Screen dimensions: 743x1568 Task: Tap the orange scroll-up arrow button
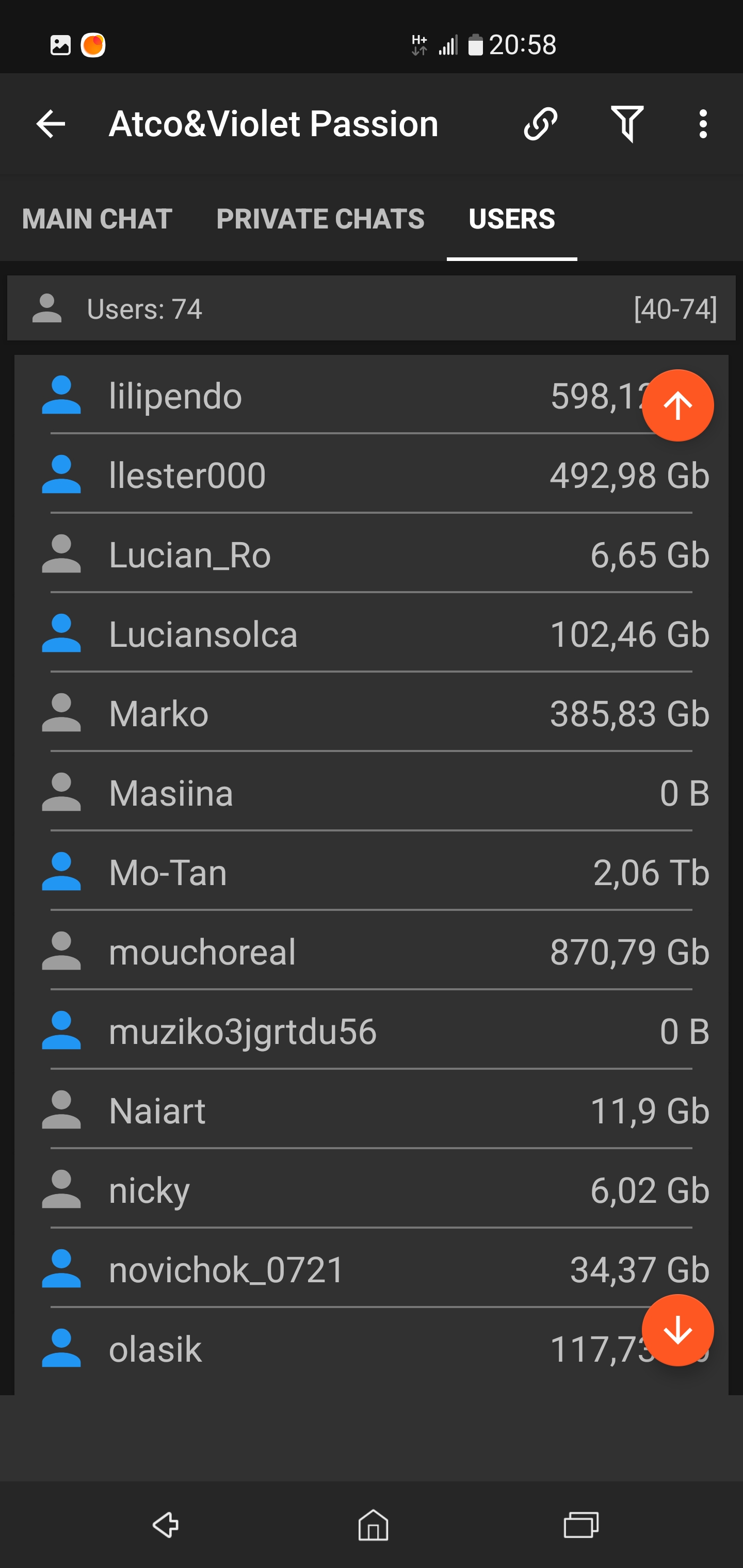tap(677, 405)
